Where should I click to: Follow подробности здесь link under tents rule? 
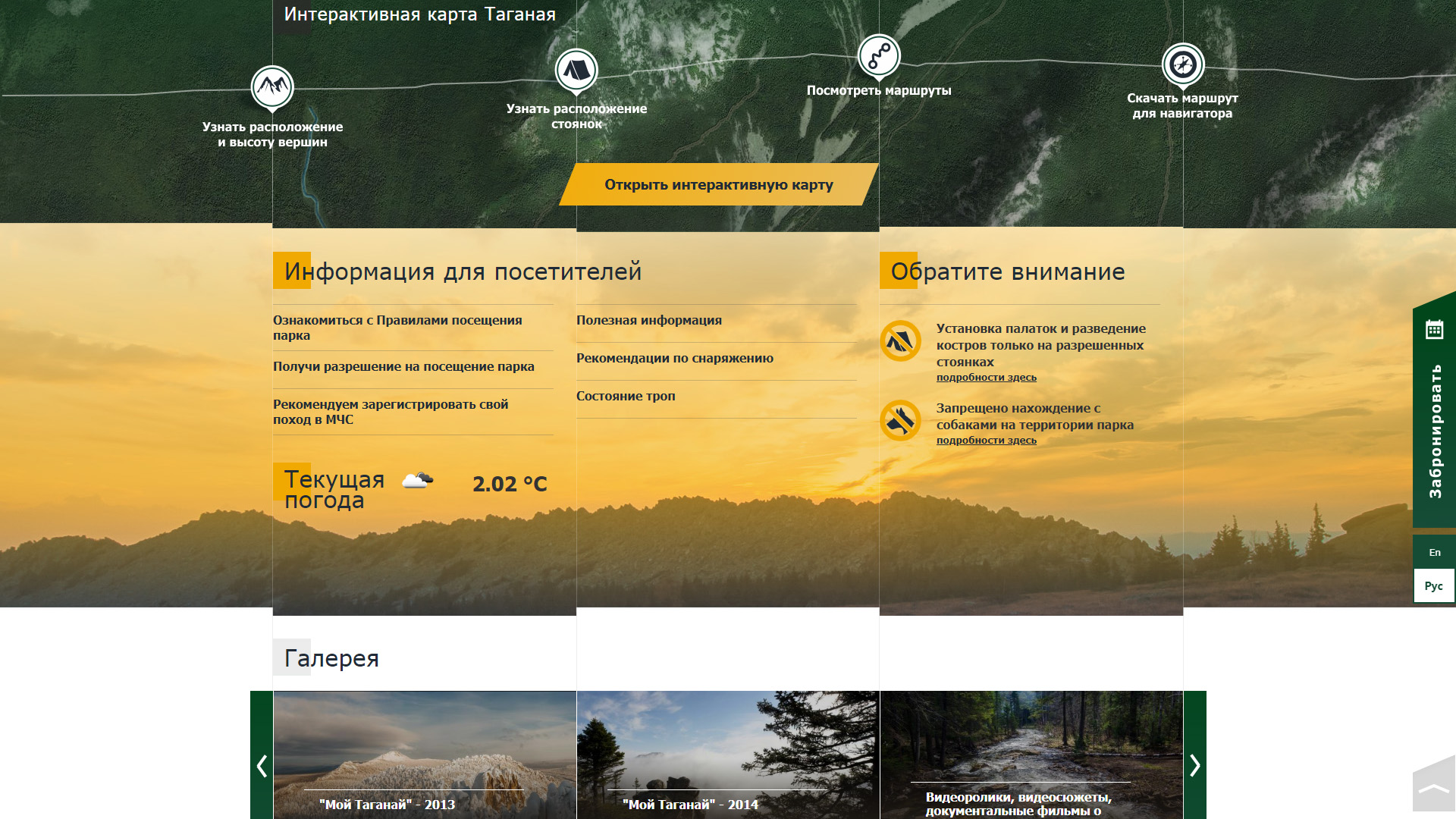986,378
